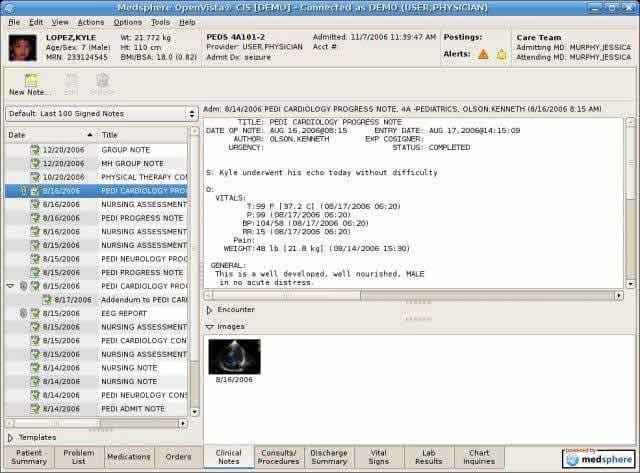The width and height of the screenshot is (640, 473).
Task: Select Addendum to PEDI CAR row dated 8/17/2006
Action: (x=97, y=300)
